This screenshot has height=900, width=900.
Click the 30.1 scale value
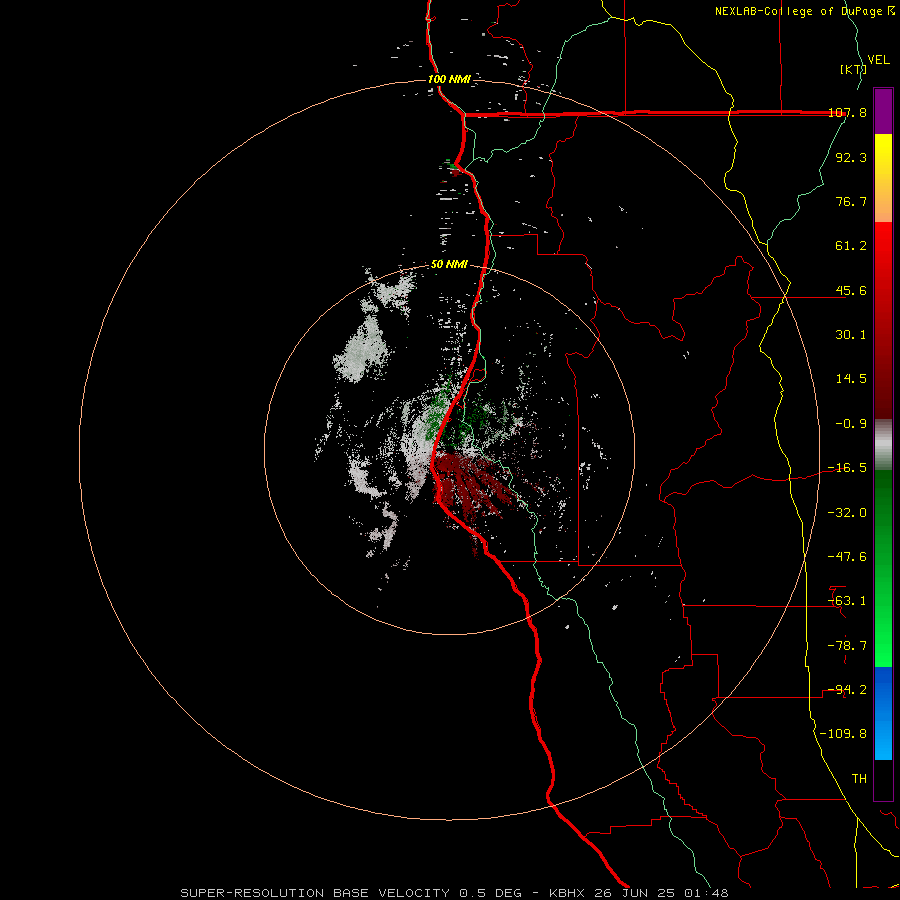tap(851, 335)
